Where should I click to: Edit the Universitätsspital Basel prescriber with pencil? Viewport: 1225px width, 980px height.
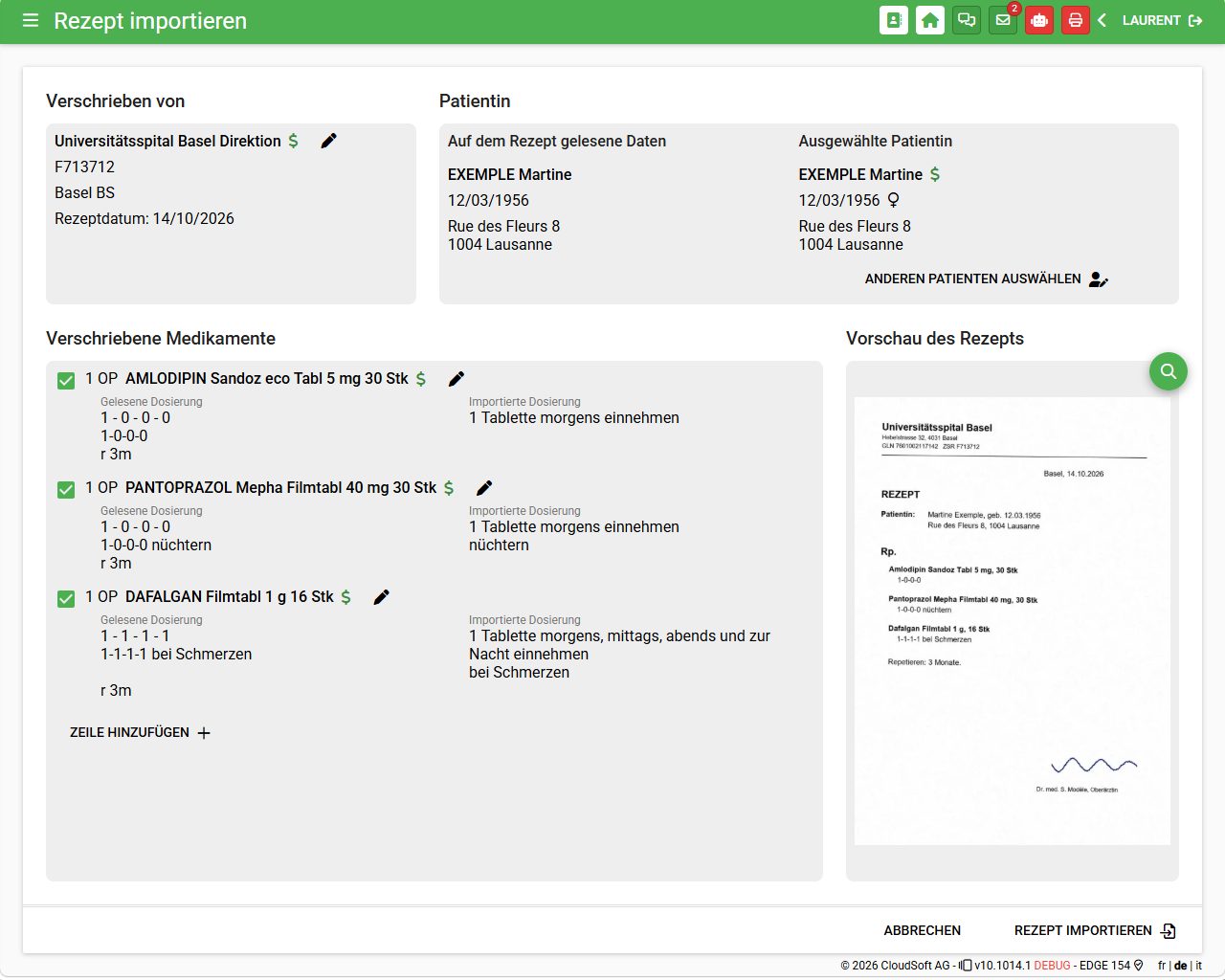[328, 141]
